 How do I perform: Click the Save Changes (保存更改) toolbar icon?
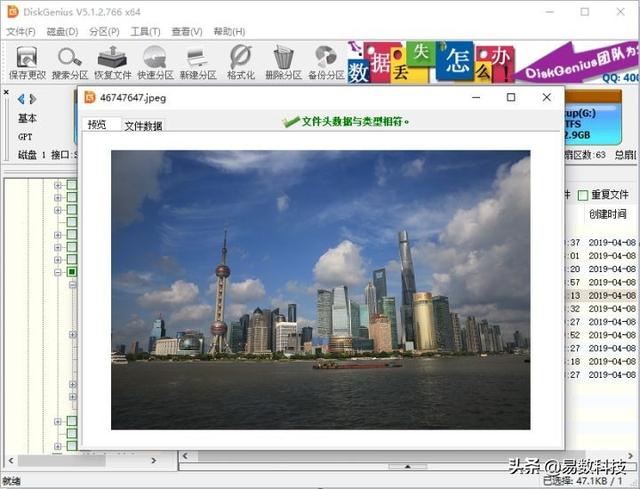click(x=27, y=62)
